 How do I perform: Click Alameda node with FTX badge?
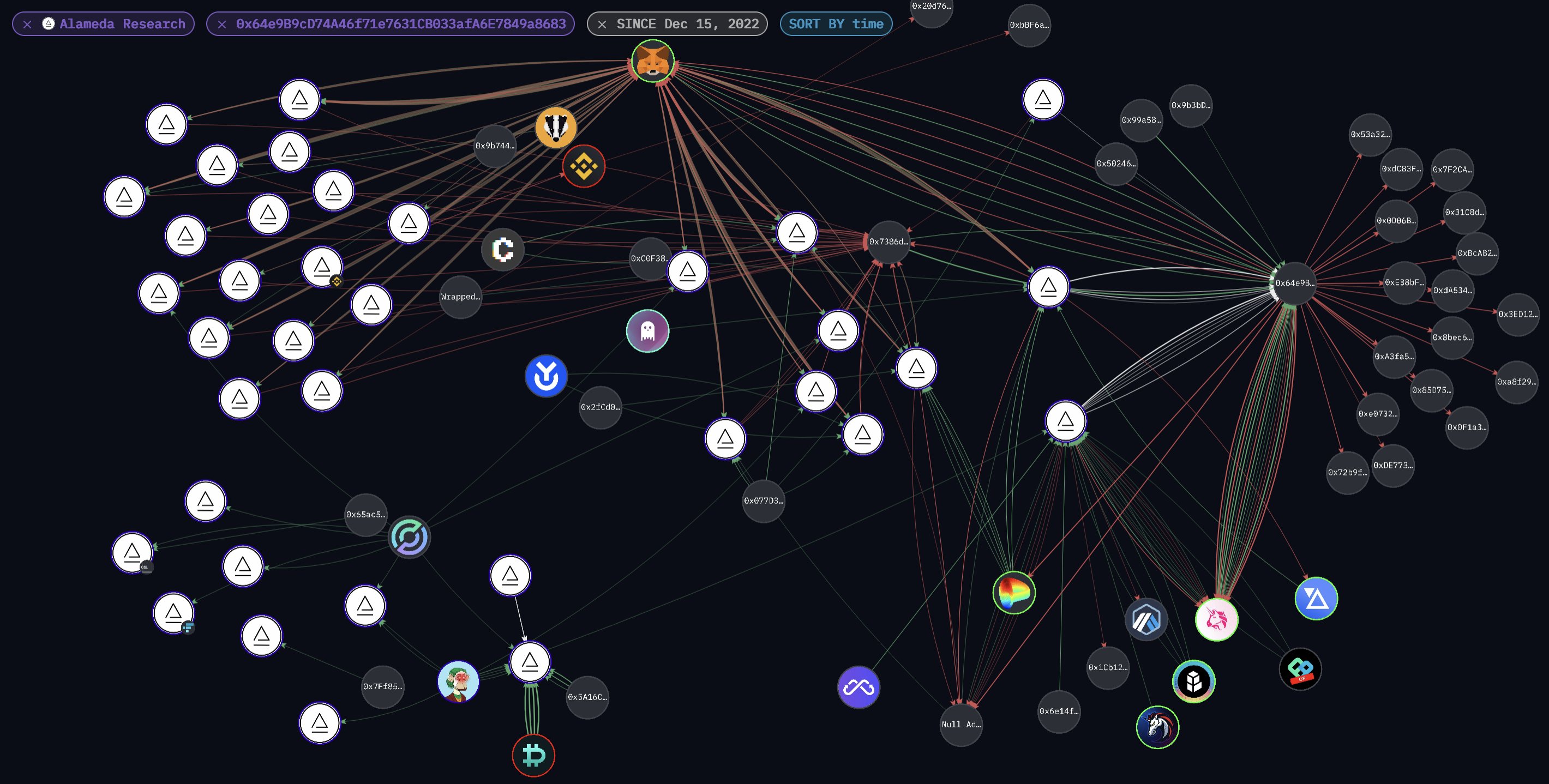coord(174,613)
